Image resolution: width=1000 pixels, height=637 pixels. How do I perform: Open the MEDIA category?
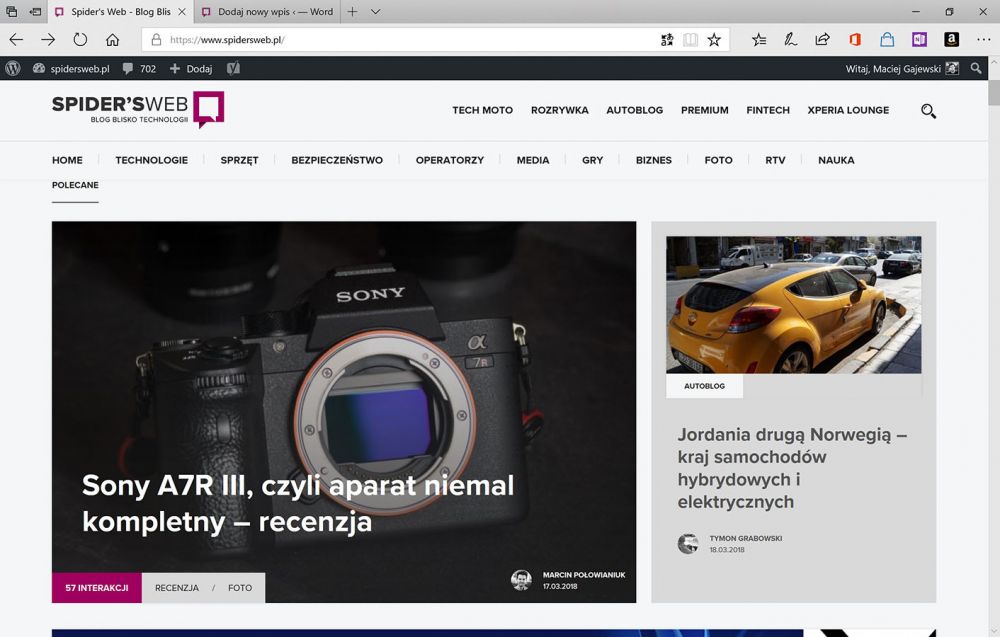[533, 160]
